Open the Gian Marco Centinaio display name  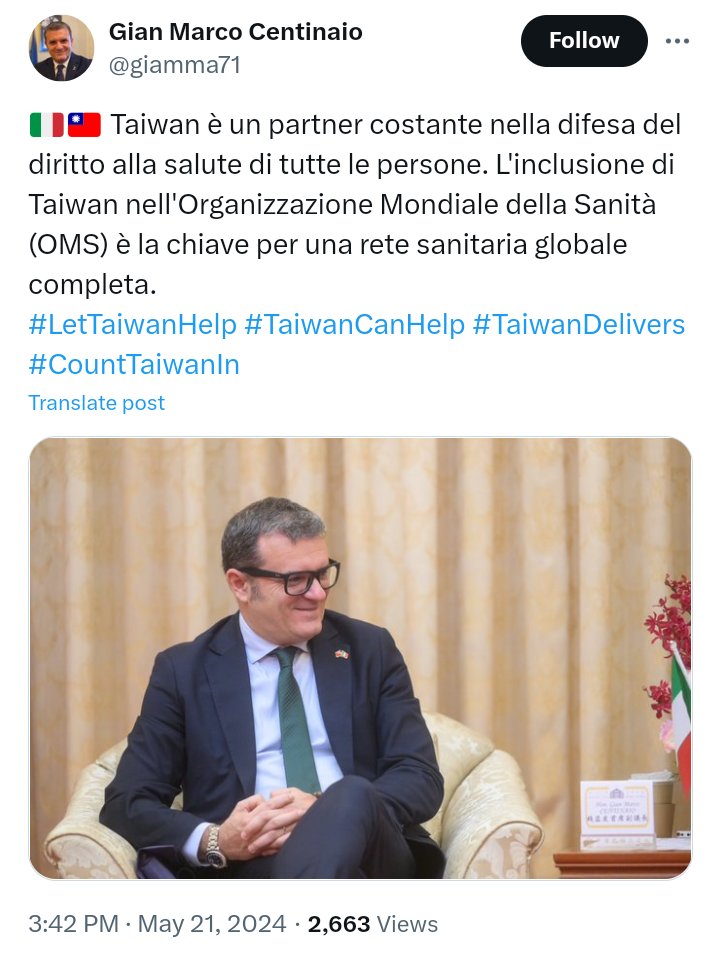coord(235,32)
